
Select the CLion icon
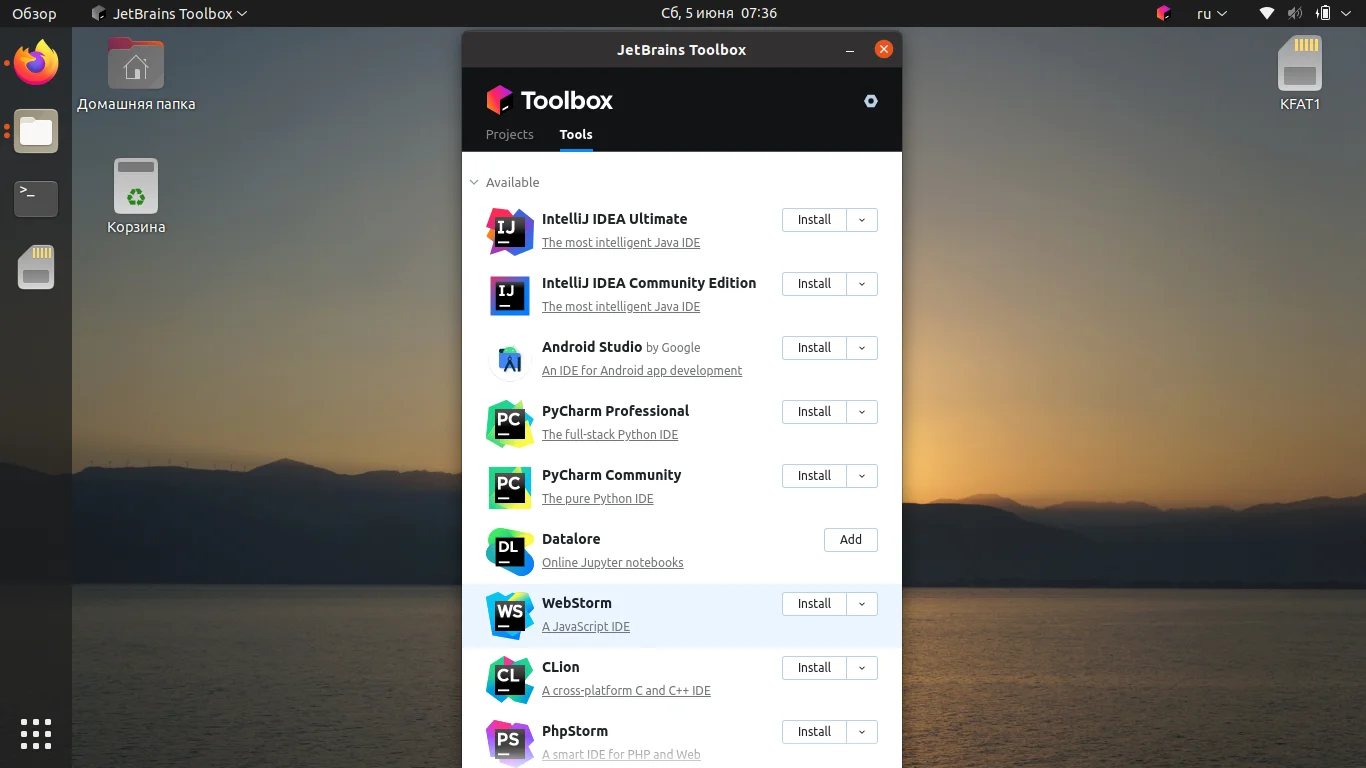(509, 679)
